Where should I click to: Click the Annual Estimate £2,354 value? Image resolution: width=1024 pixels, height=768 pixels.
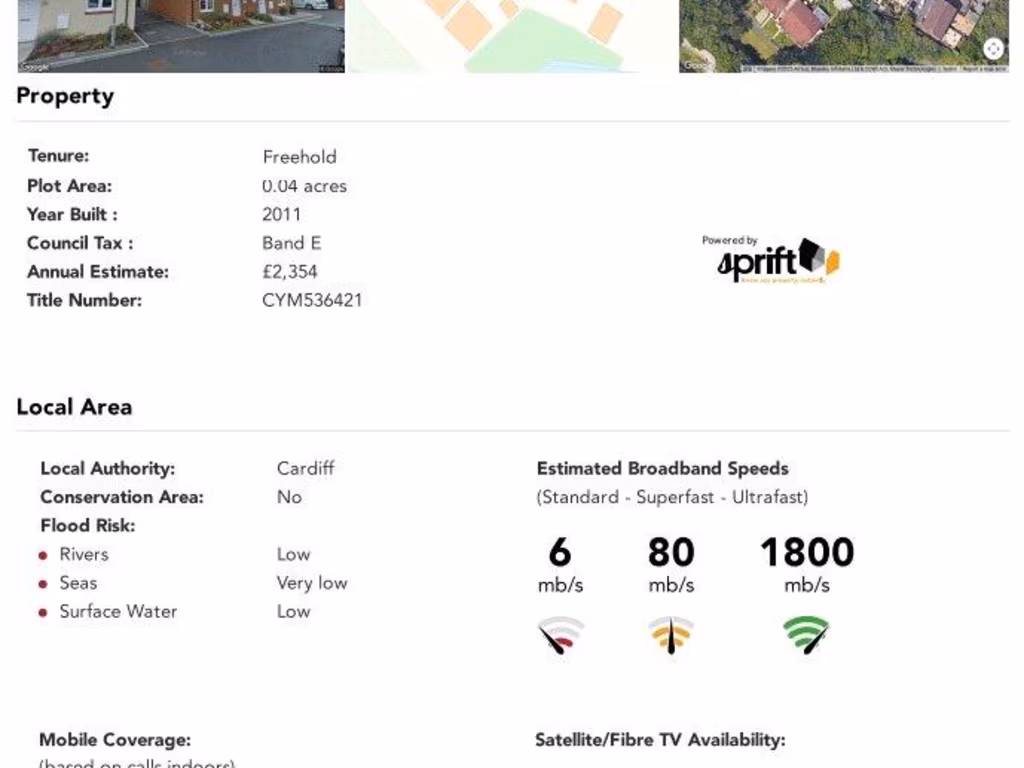tap(290, 271)
